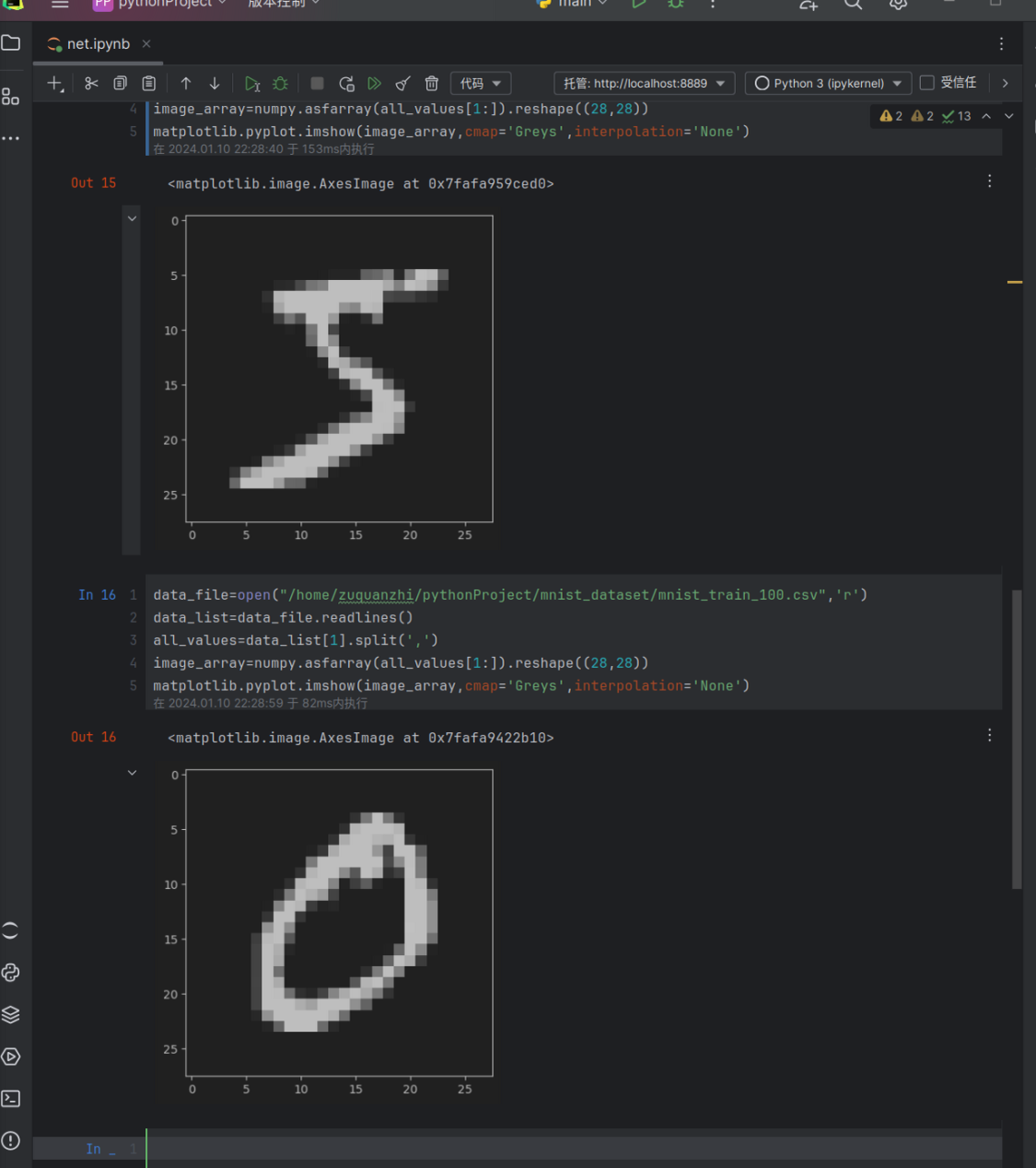Viewport: 1036px width, 1168px height.
Task: Run all notebook cells
Action: pyautogui.click(x=374, y=84)
